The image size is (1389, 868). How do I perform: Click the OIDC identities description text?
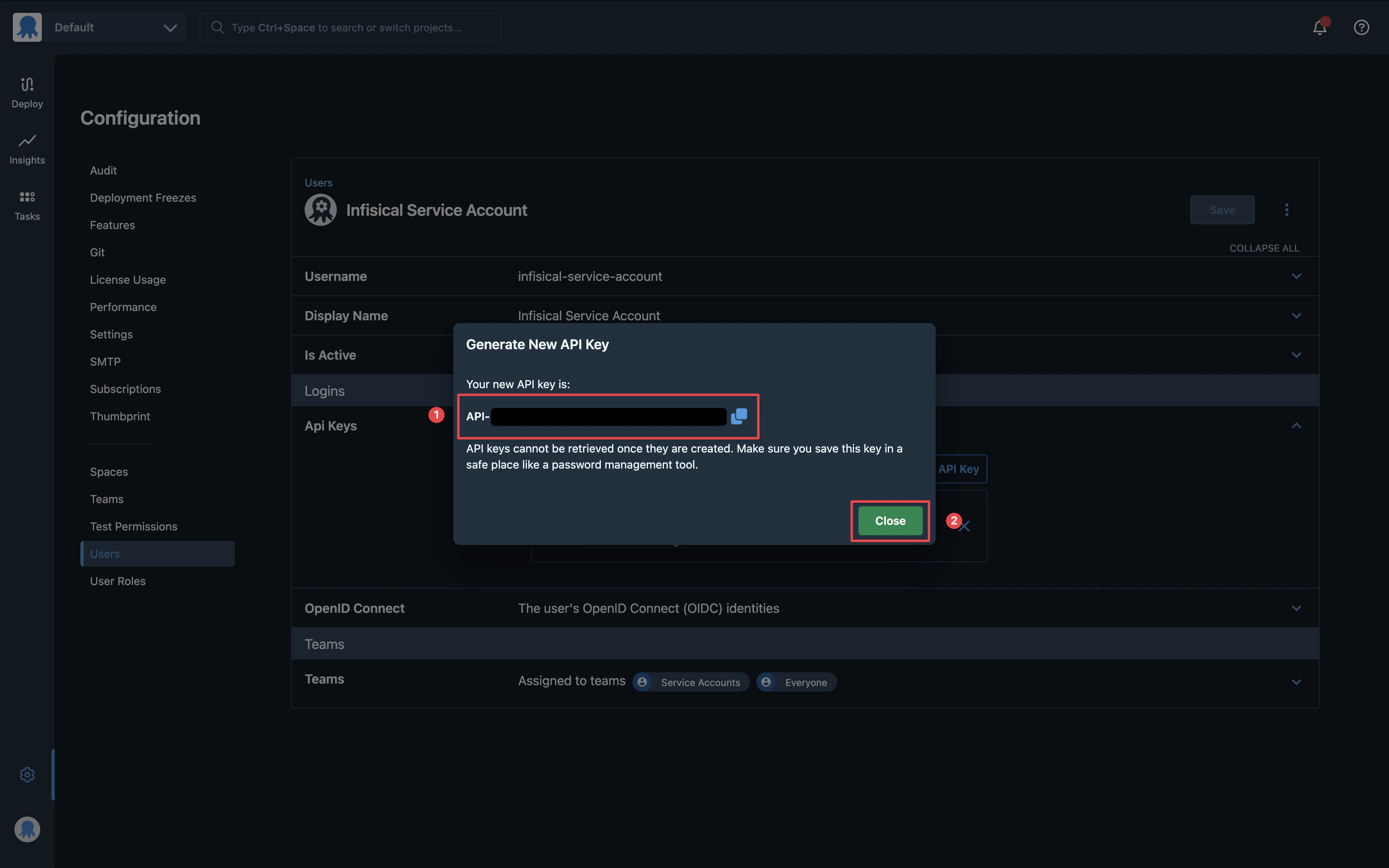[x=649, y=608]
